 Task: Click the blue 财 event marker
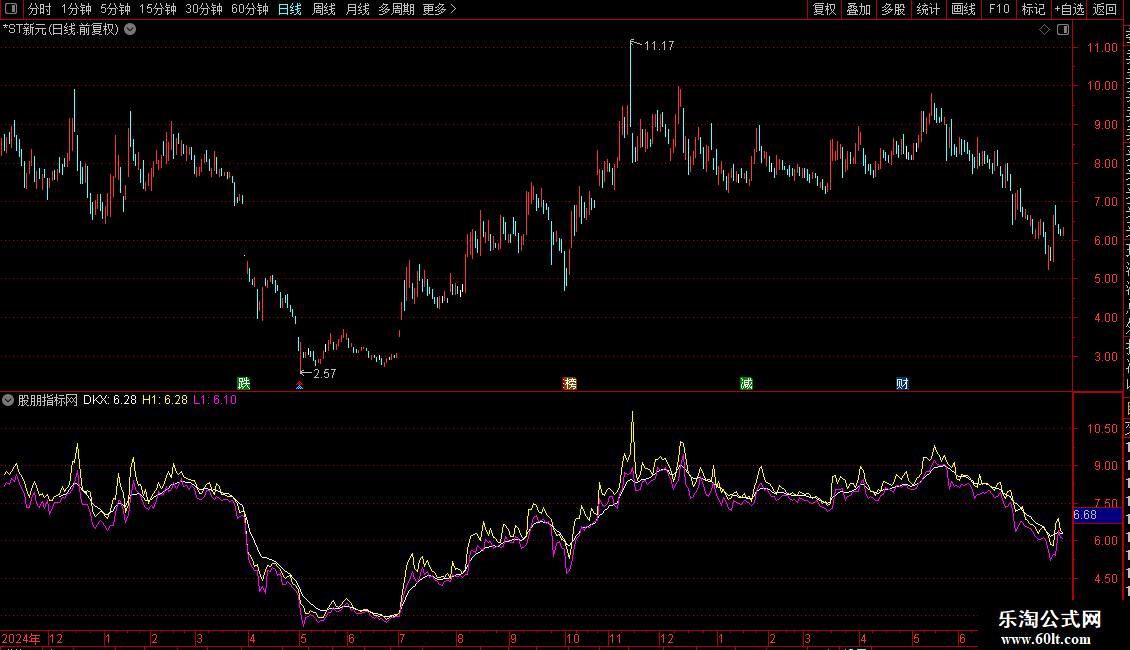pyautogui.click(x=902, y=383)
